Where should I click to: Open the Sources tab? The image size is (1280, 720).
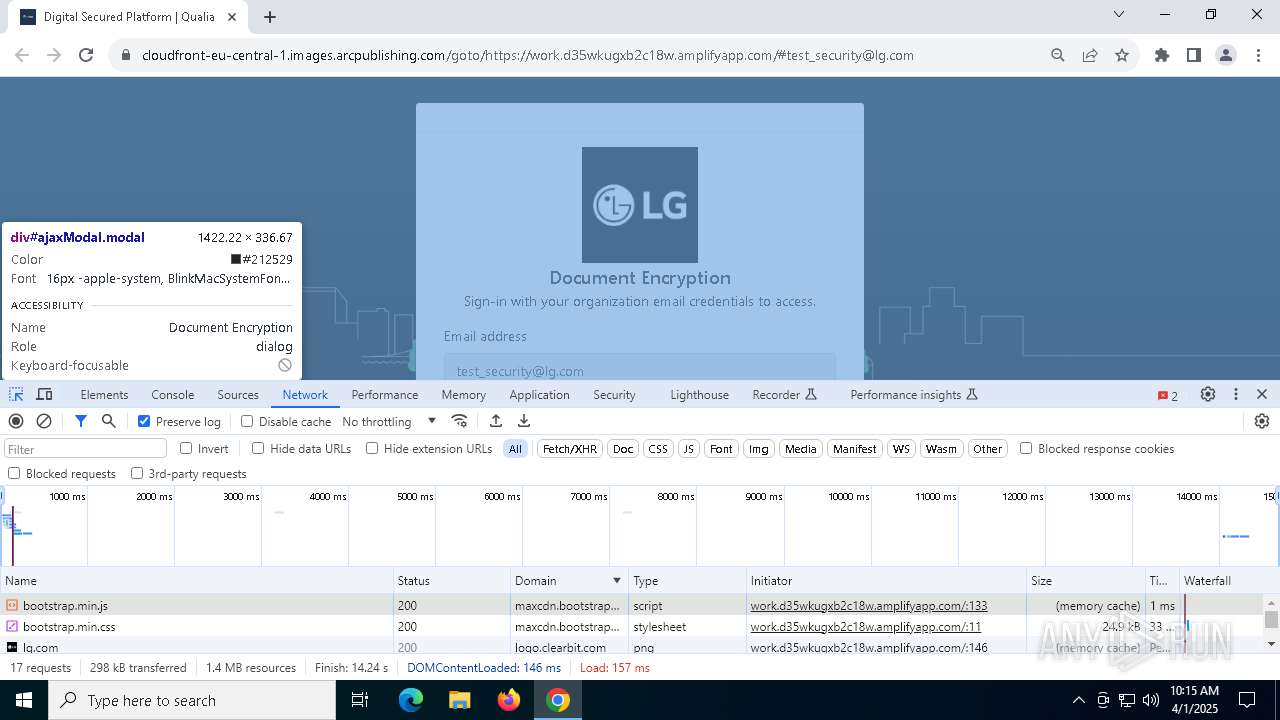[x=238, y=395]
